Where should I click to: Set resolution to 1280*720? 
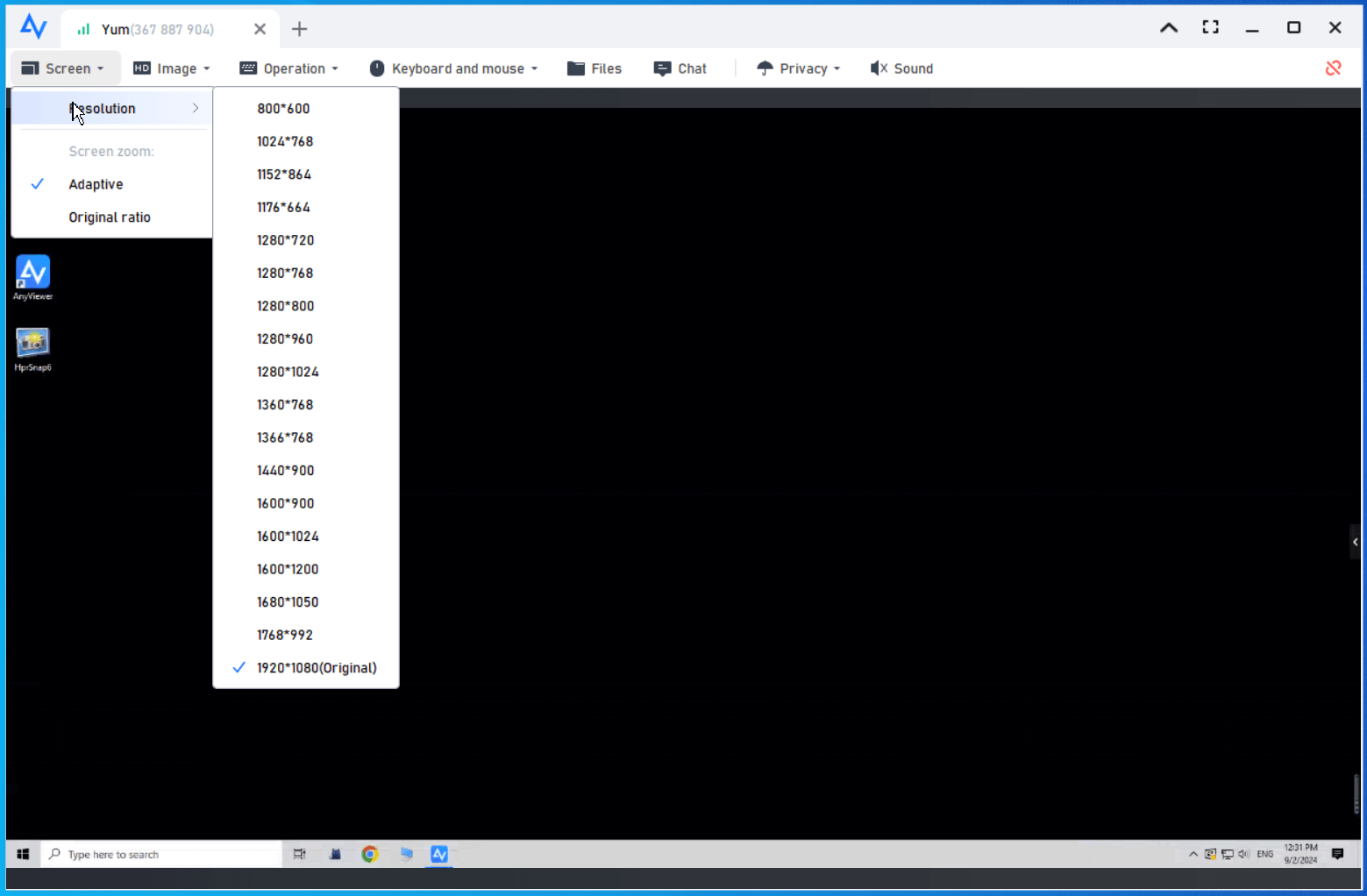pyautogui.click(x=306, y=240)
